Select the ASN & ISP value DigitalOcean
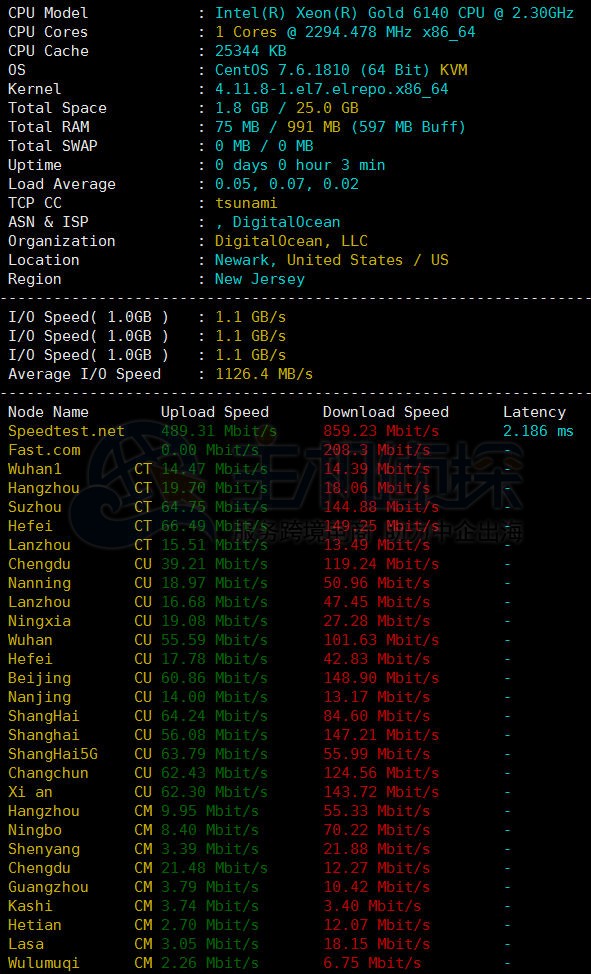This screenshot has width=591, height=974. tap(286, 222)
